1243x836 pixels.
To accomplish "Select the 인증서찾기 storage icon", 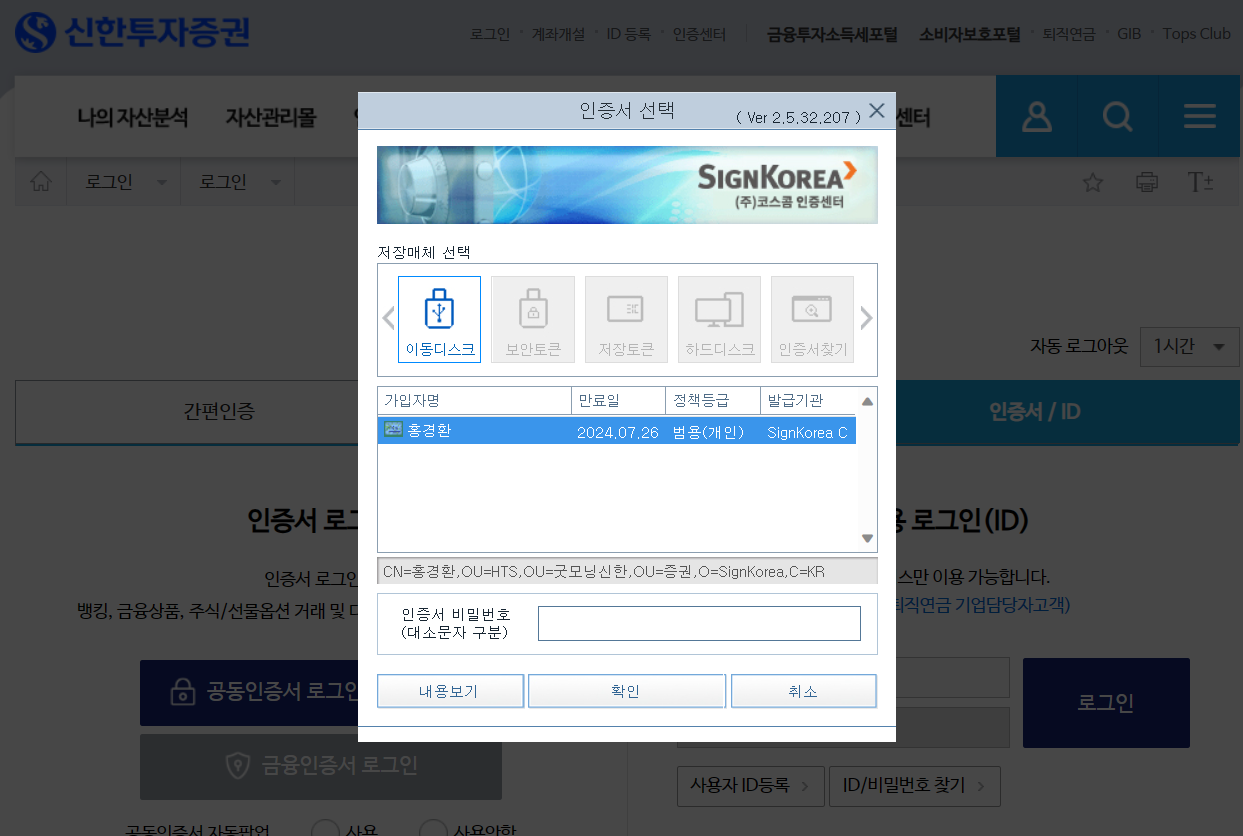I will (x=812, y=319).
